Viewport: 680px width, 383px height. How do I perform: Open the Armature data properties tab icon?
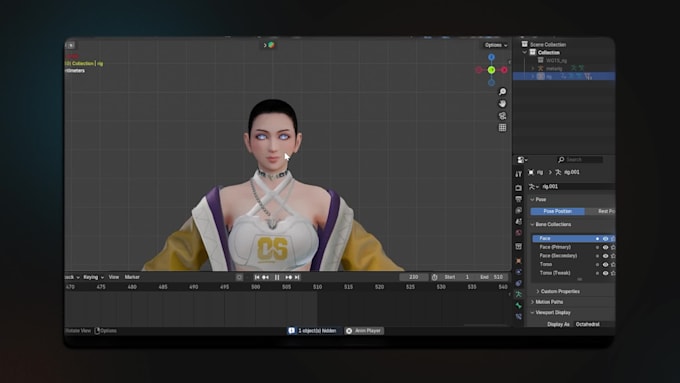[519, 295]
